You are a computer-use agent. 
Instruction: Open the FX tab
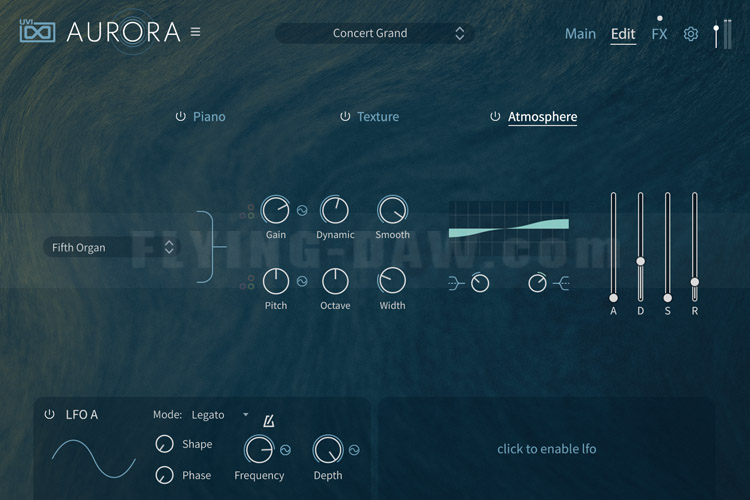point(659,34)
